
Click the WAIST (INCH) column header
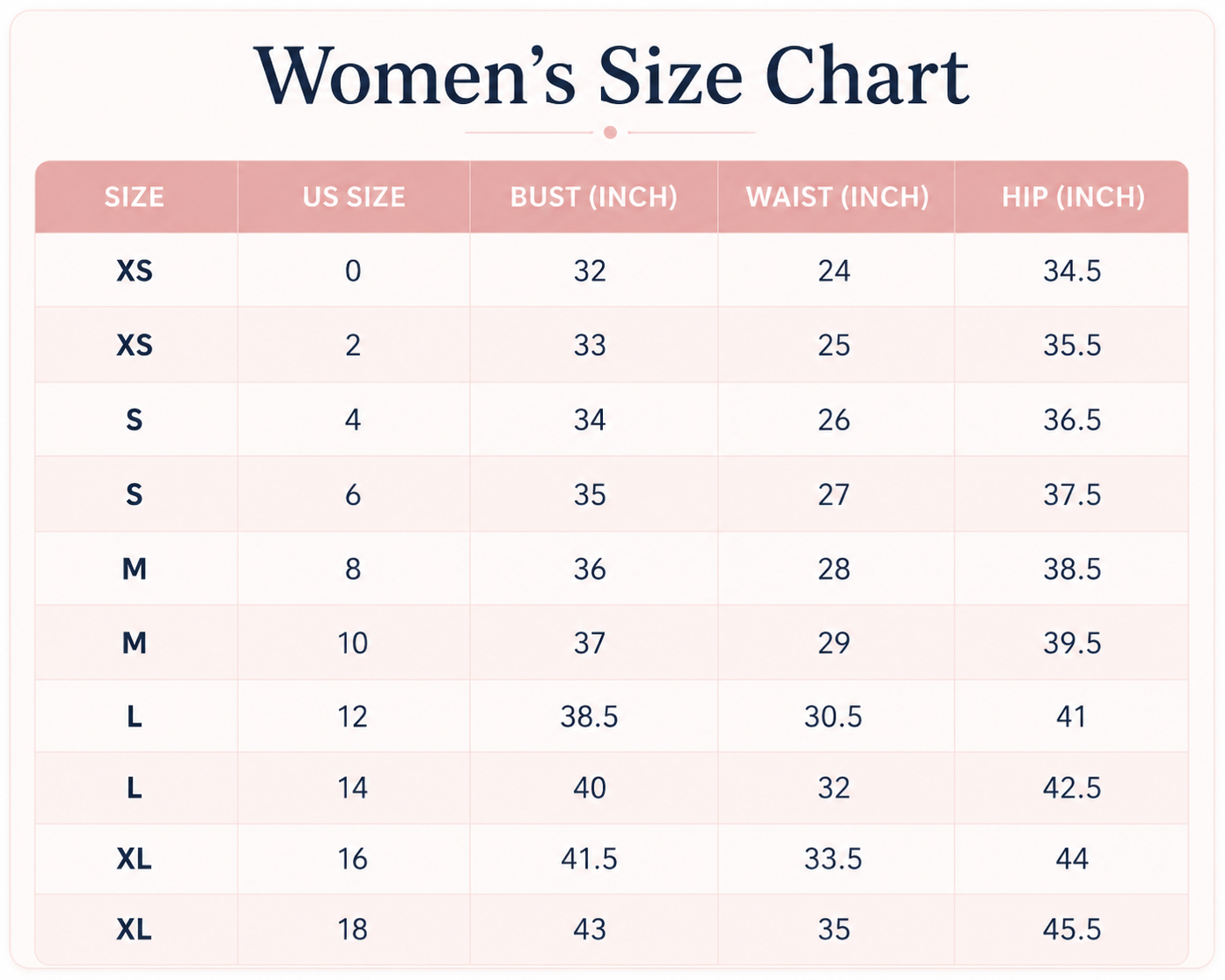click(x=837, y=197)
